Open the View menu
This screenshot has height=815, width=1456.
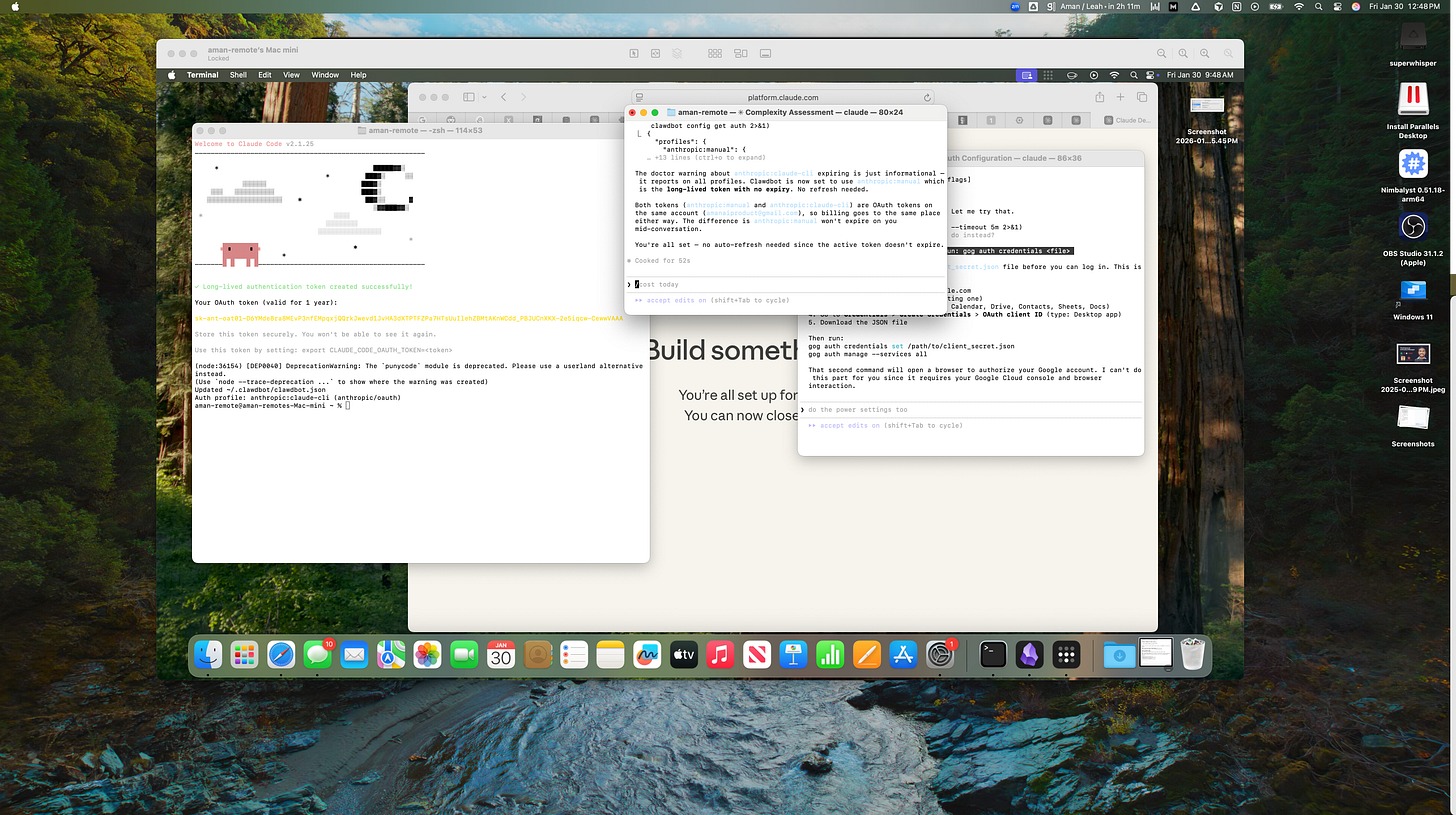click(291, 75)
